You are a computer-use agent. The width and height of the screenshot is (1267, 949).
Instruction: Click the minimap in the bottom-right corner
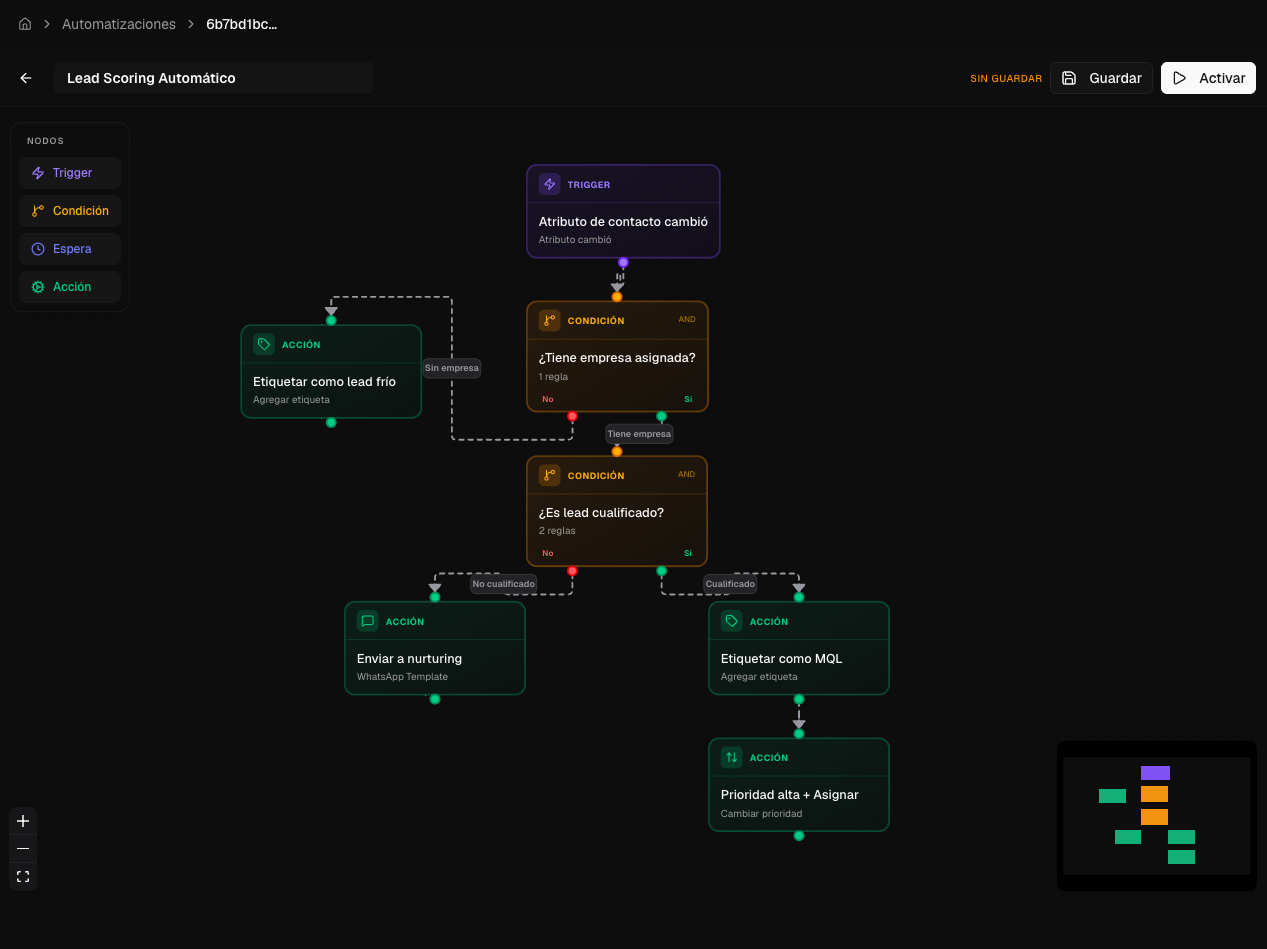[1156, 815]
